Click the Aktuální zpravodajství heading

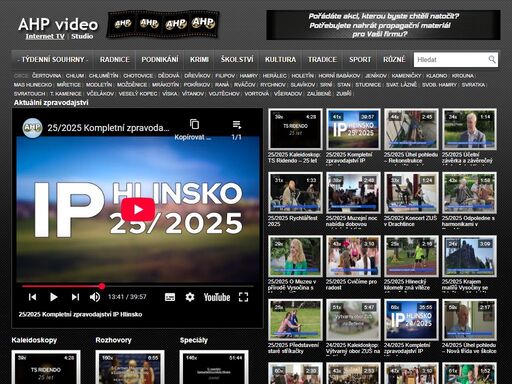click(51, 103)
